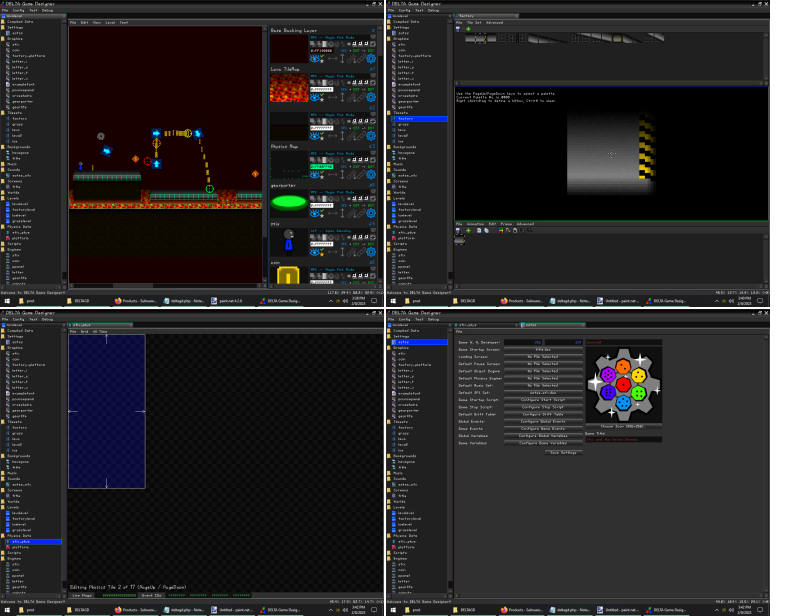
Task: Open notification center in level editor window taskbar
Action: 374,301
